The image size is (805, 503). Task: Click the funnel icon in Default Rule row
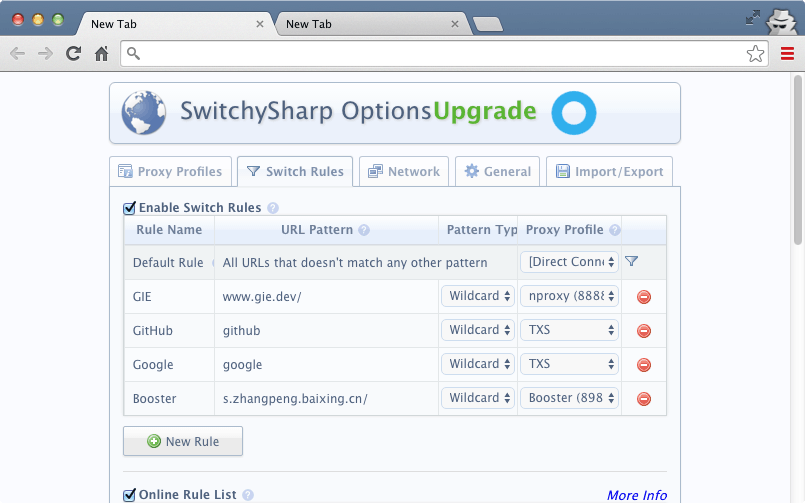pos(631,262)
